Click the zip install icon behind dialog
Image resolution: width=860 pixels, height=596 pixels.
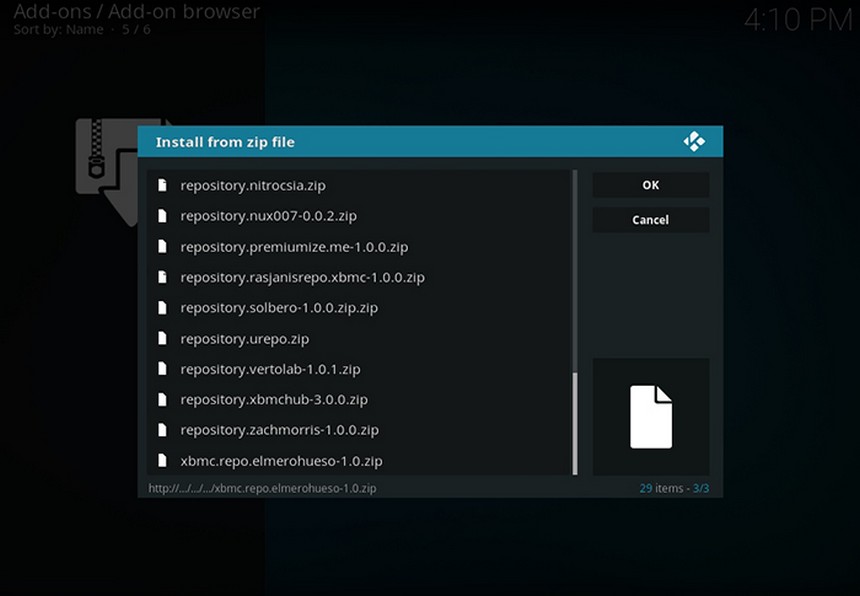[x=107, y=171]
